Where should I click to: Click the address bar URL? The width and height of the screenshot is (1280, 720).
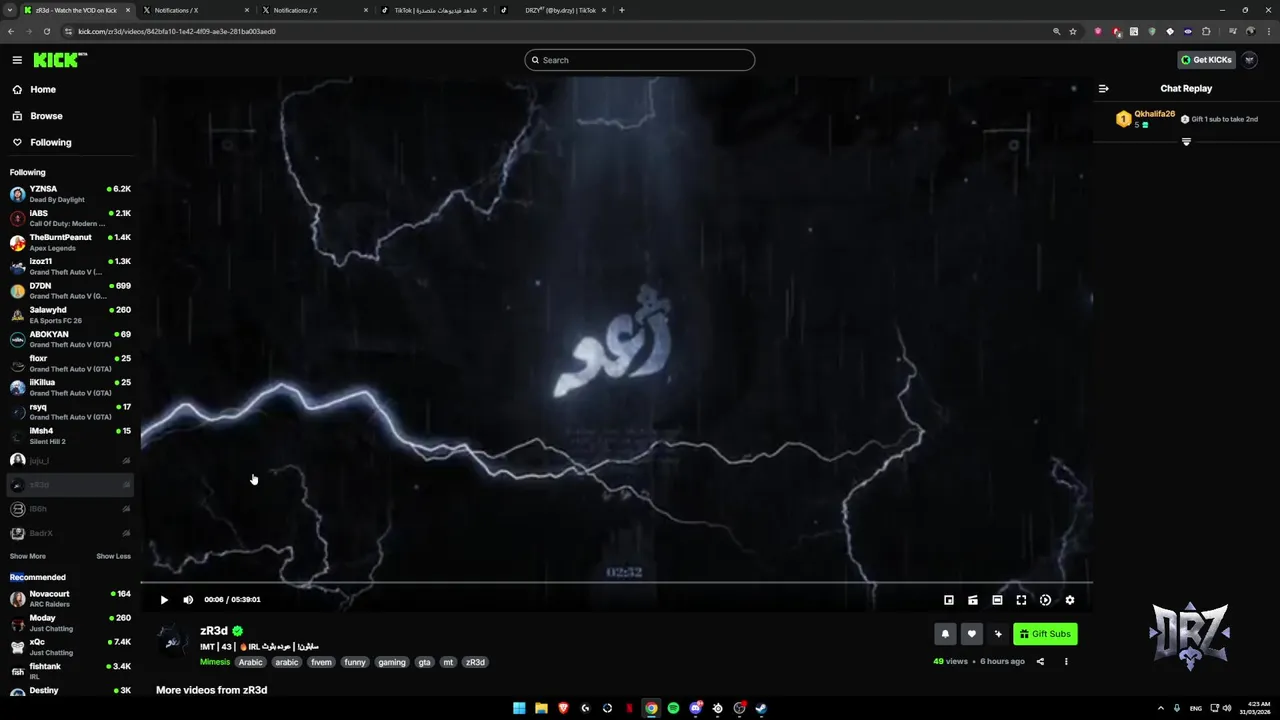pos(177,31)
